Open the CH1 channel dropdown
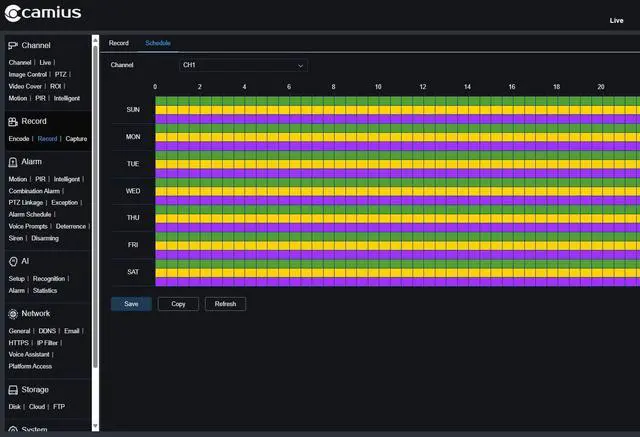 [242, 65]
